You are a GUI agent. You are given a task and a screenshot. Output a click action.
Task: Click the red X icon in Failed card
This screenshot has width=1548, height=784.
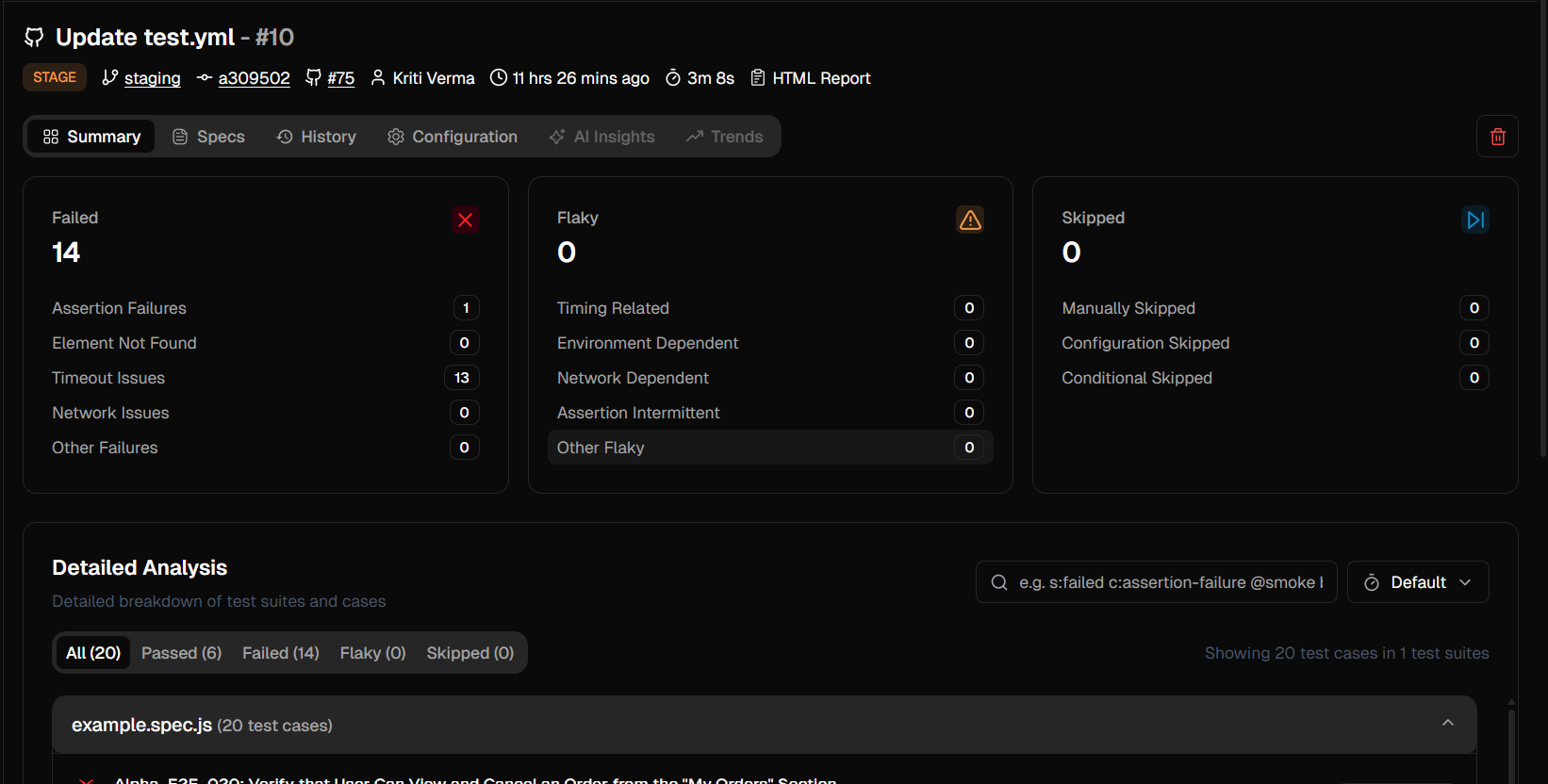[465, 220]
